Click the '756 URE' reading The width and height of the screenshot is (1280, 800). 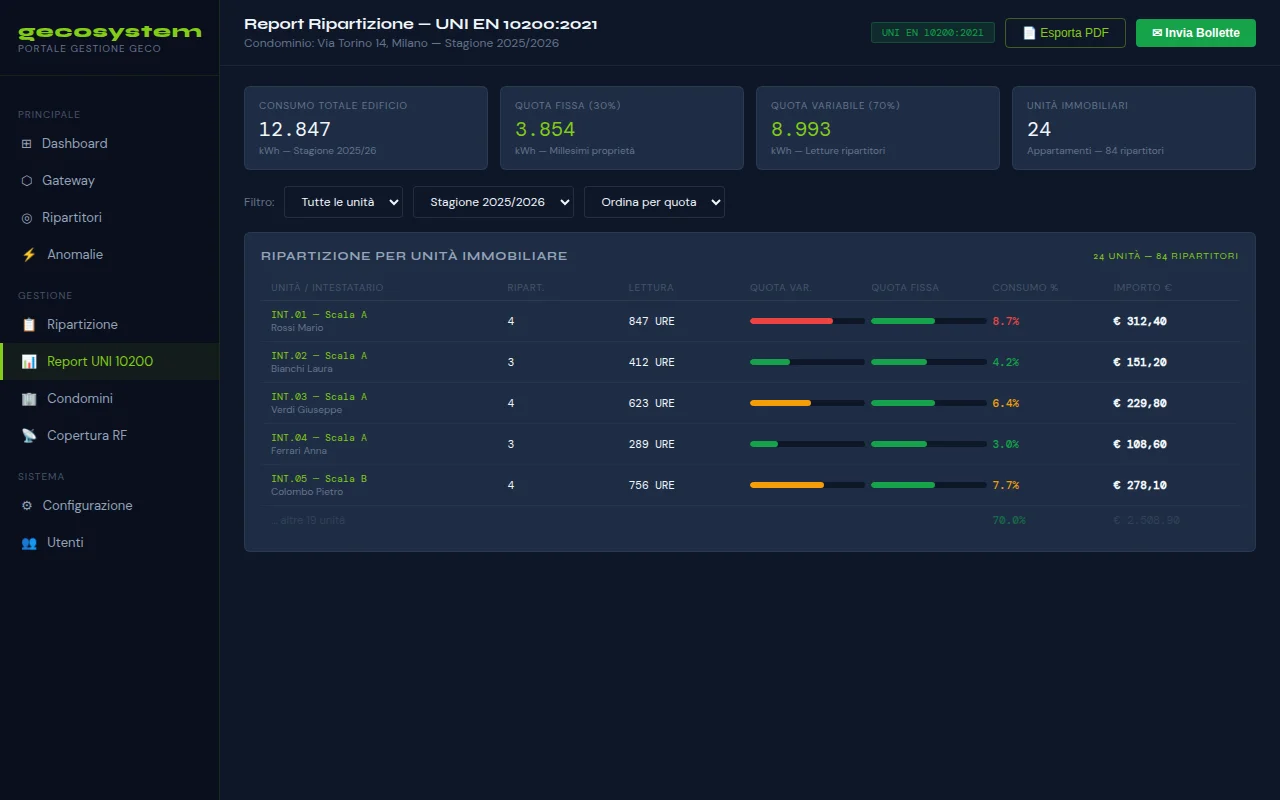[x=652, y=485]
